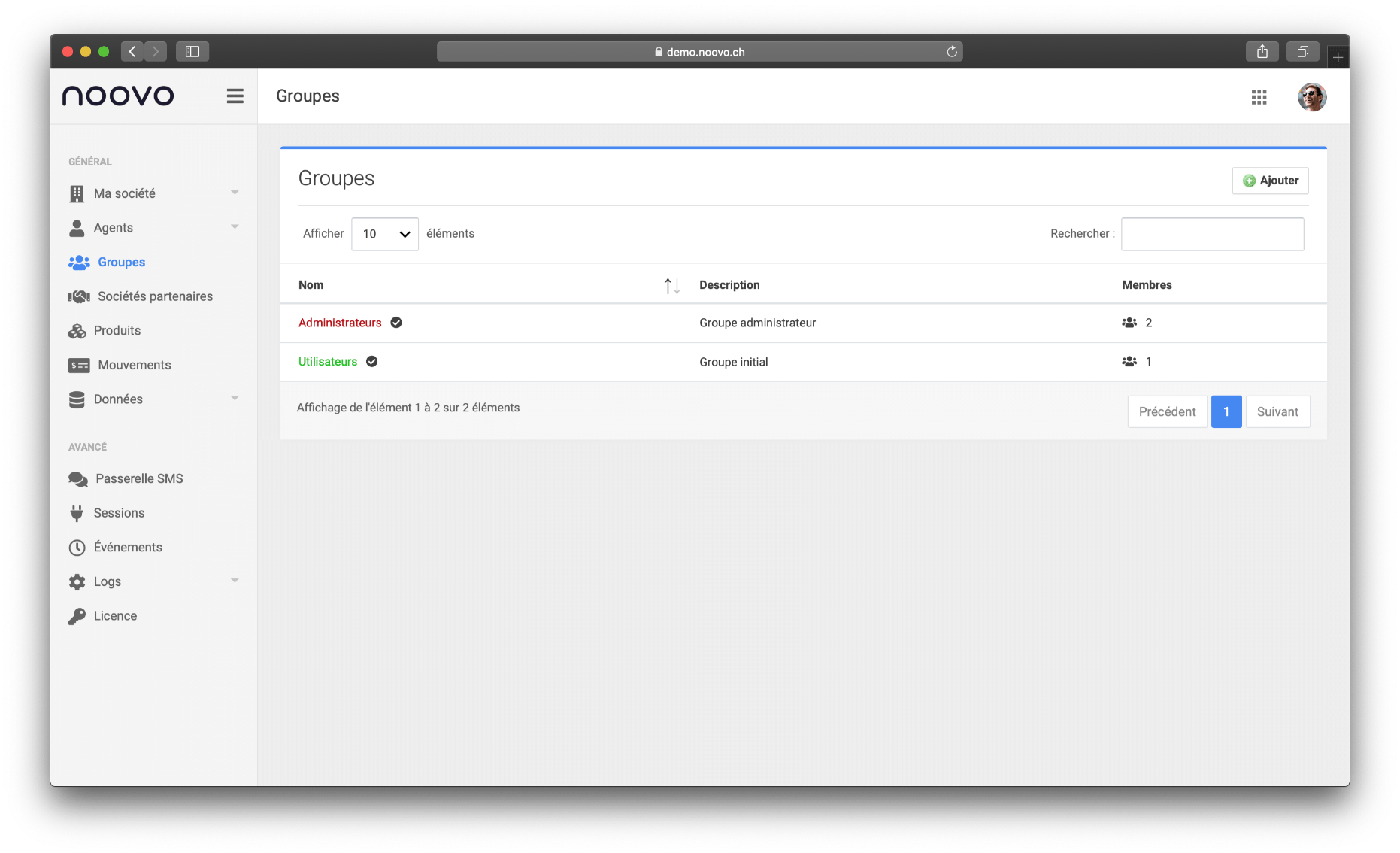Click the checkmark badge next to Utilisateurs
1400x853 pixels.
pyautogui.click(x=371, y=362)
